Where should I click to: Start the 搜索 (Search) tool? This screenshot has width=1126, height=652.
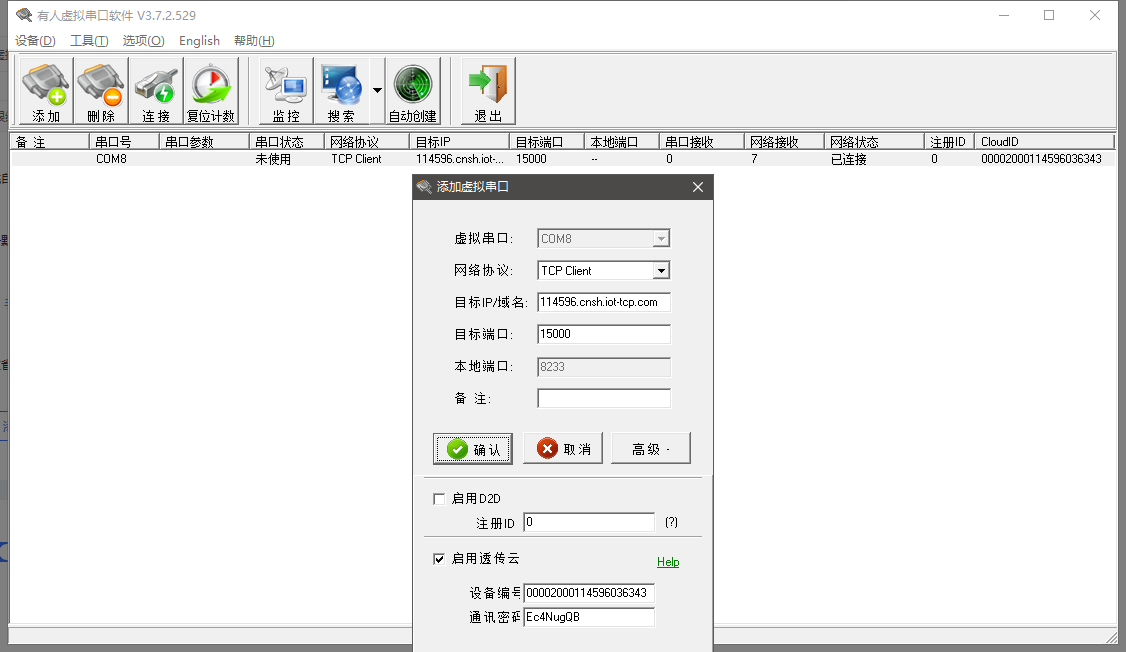click(341, 92)
